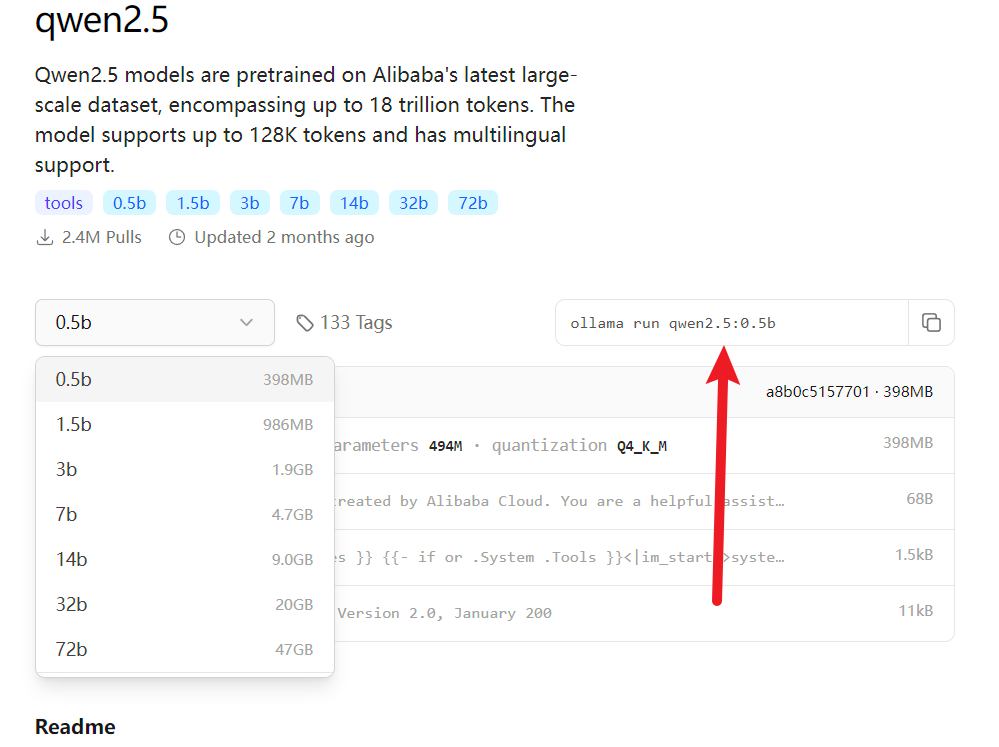Click the tools tag badge

[64, 203]
